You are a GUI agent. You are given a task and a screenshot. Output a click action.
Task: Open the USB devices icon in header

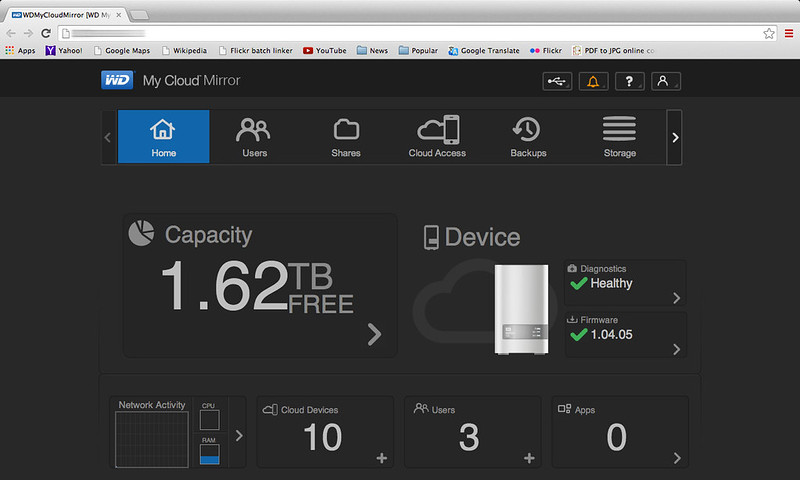click(x=557, y=82)
